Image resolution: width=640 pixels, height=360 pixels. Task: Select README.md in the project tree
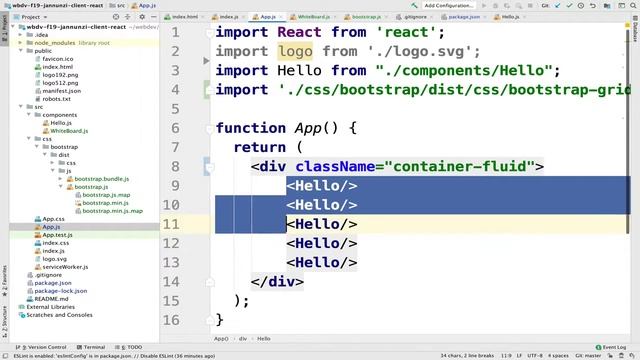pyautogui.click(x=51, y=299)
